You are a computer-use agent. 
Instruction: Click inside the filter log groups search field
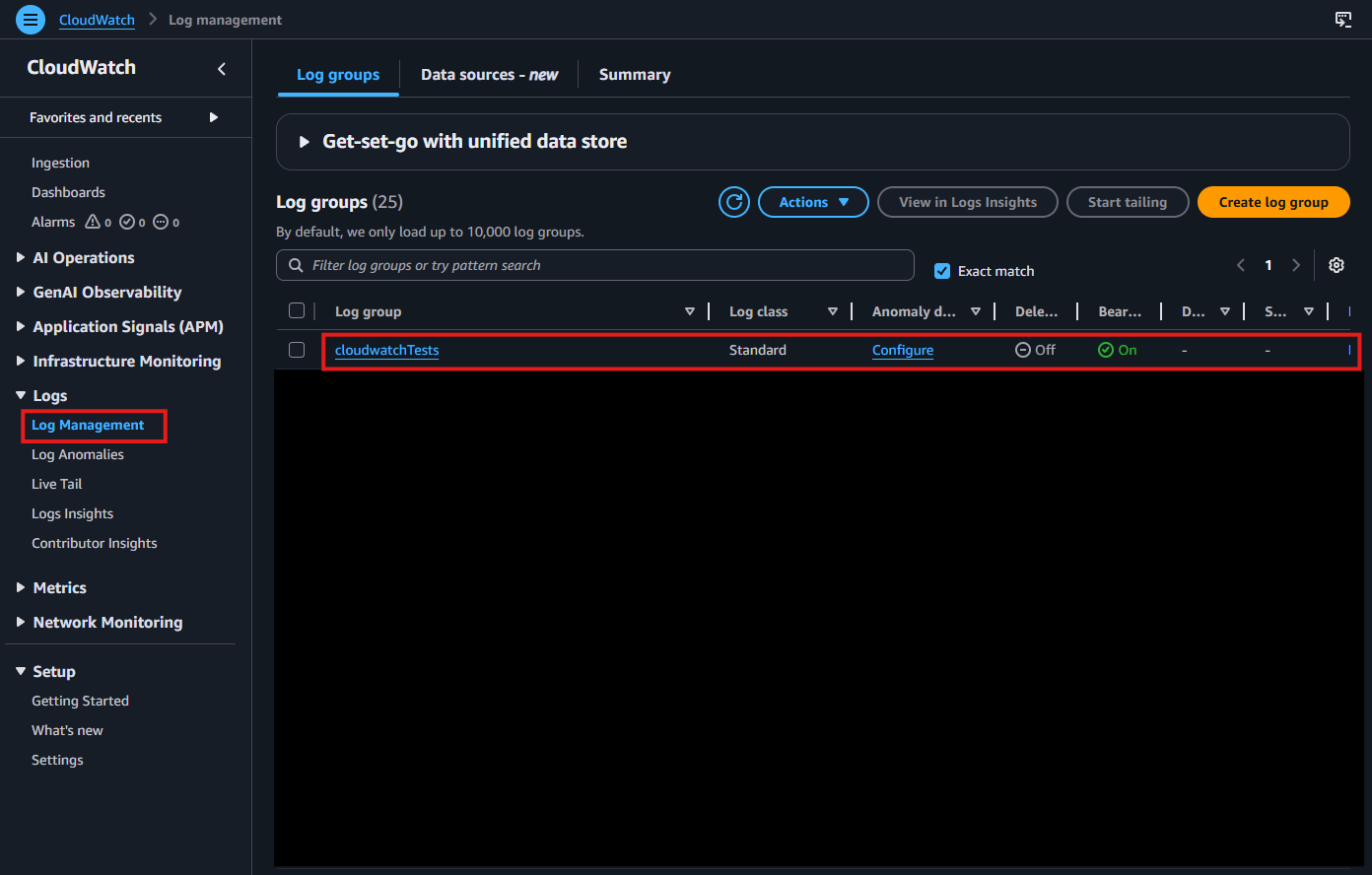point(591,265)
